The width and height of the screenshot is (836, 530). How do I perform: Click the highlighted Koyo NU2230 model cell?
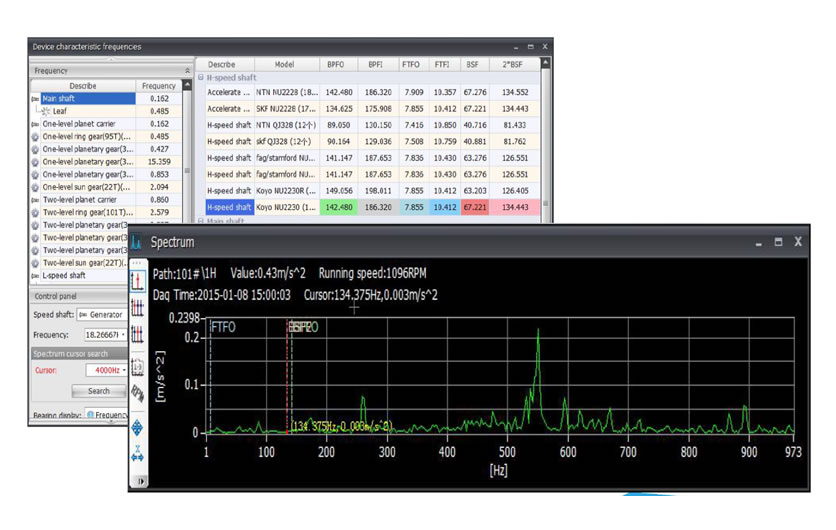[x=286, y=207]
